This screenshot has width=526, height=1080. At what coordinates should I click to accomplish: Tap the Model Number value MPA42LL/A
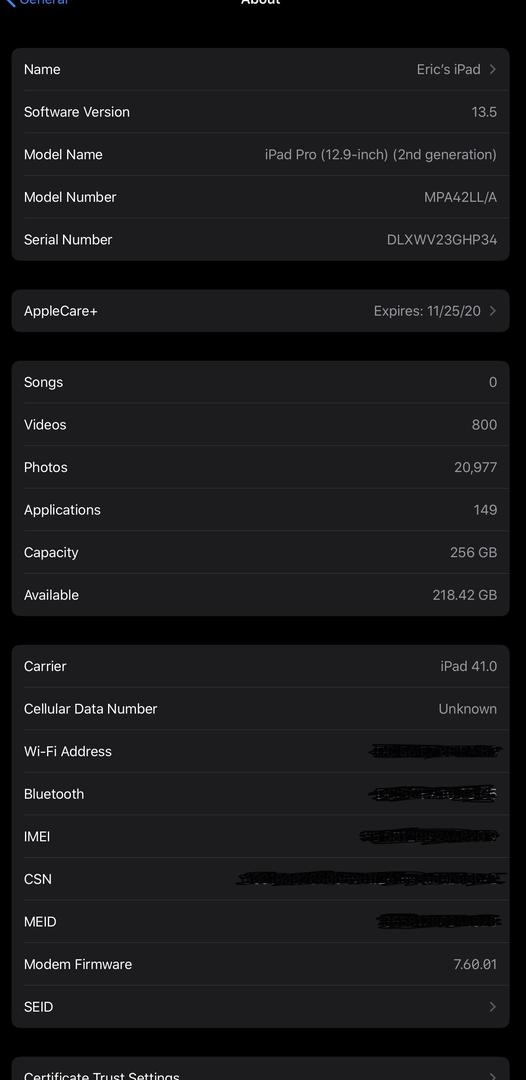(x=460, y=197)
